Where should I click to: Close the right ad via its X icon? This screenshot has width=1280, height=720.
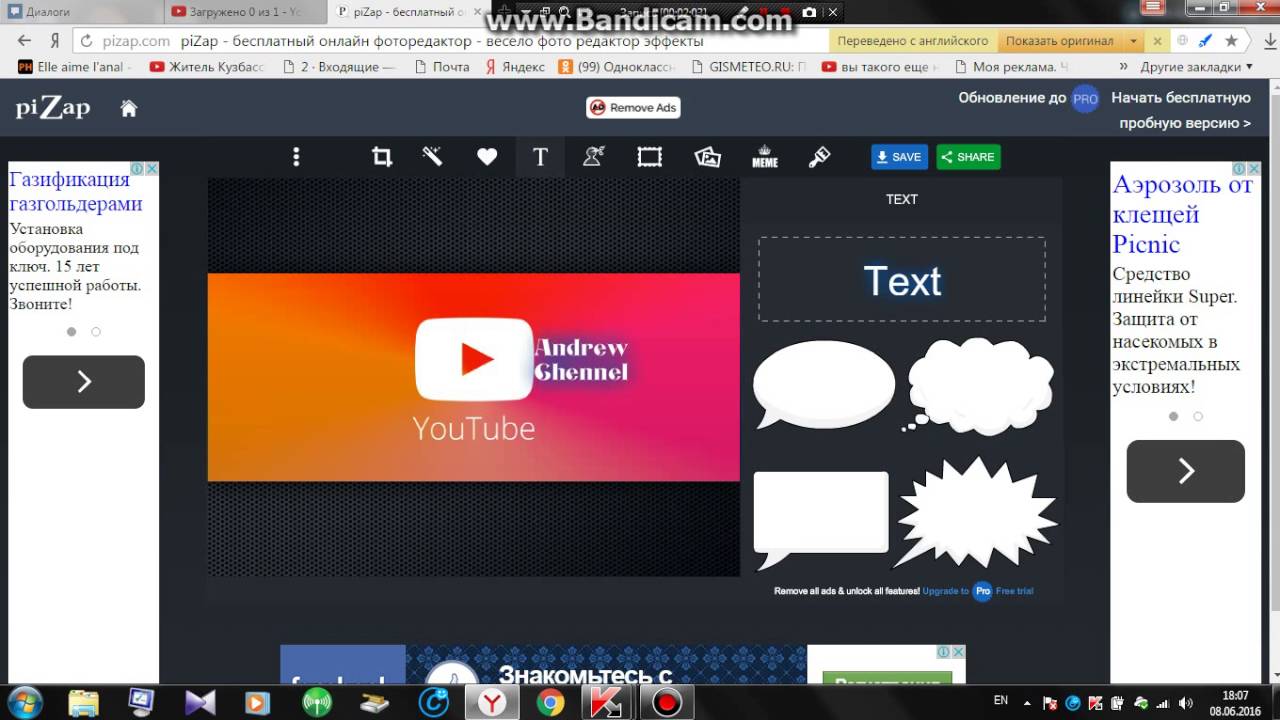click(1254, 169)
